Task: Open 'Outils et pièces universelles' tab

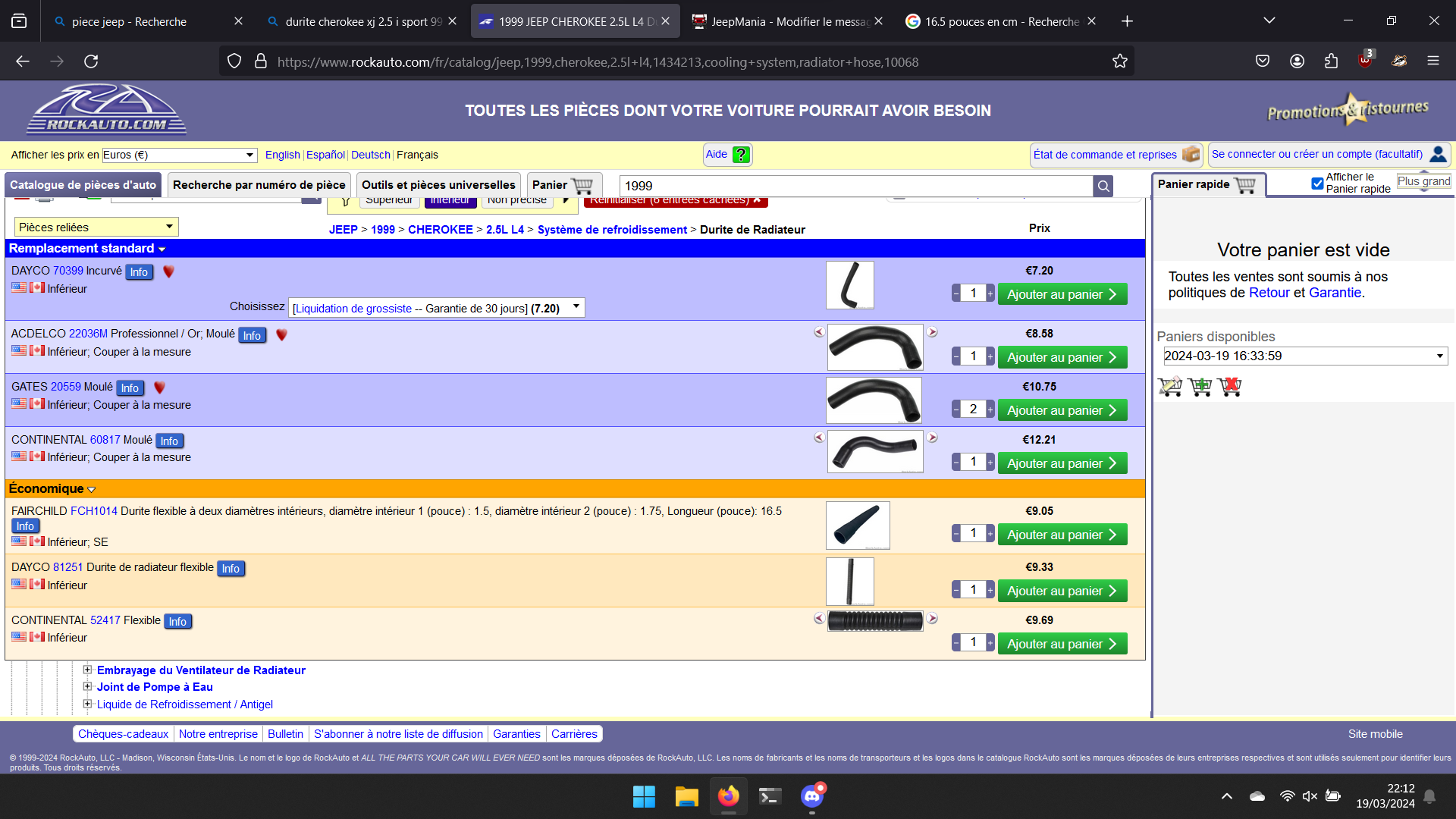Action: pyautogui.click(x=438, y=185)
